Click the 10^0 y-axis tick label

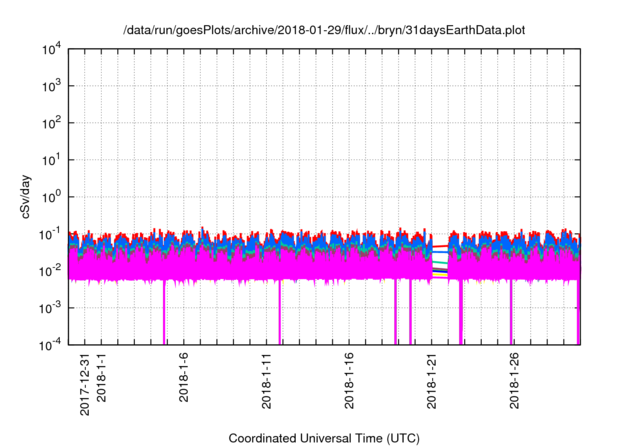click(52, 197)
